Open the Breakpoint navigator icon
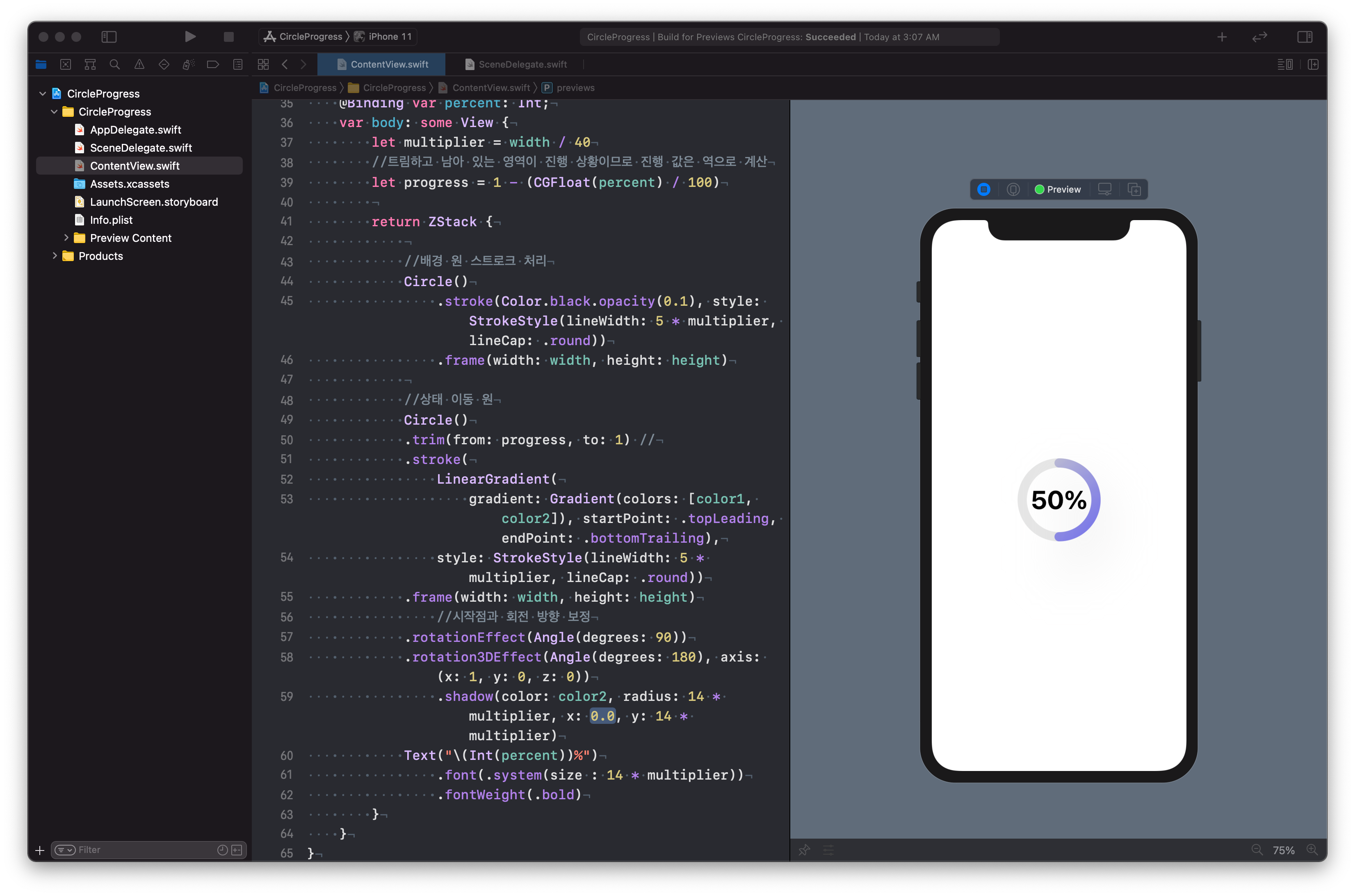Image resolution: width=1355 pixels, height=896 pixels. [213, 64]
